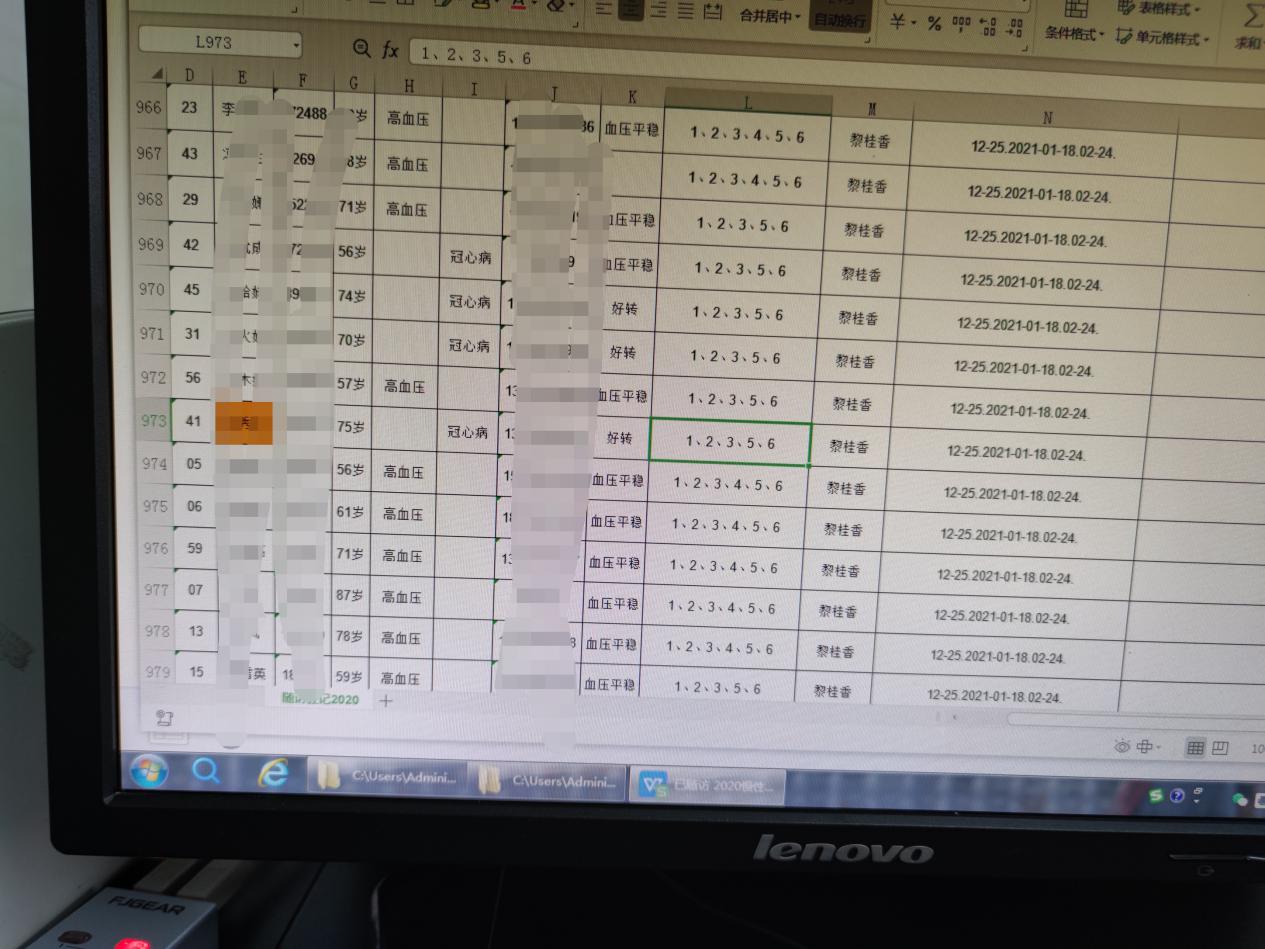Open the 单元格样式 cell style dropdown
The height and width of the screenshot is (949, 1265).
click(x=1163, y=38)
